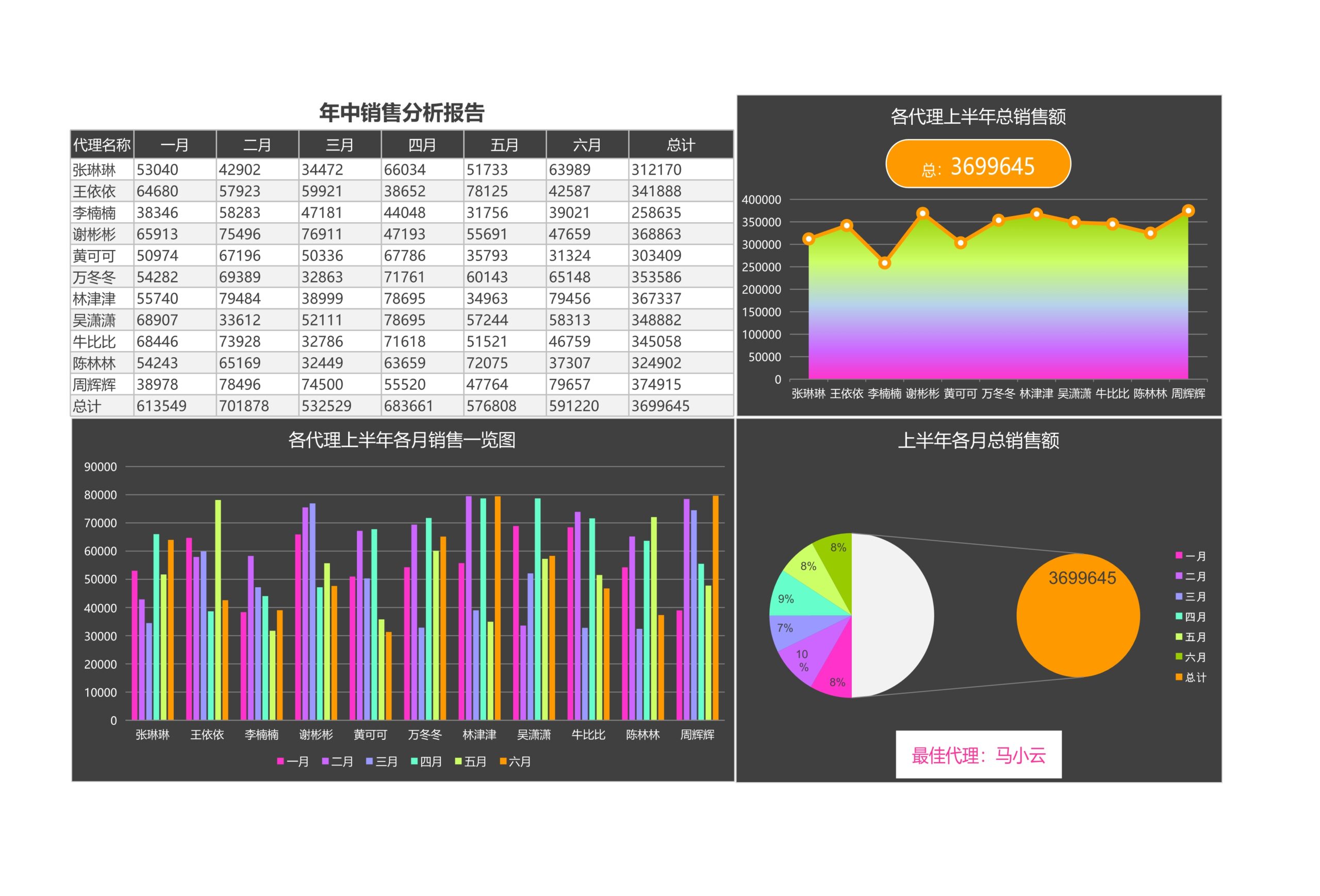Click the 张琳琳 name cell in the table

tap(102, 169)
